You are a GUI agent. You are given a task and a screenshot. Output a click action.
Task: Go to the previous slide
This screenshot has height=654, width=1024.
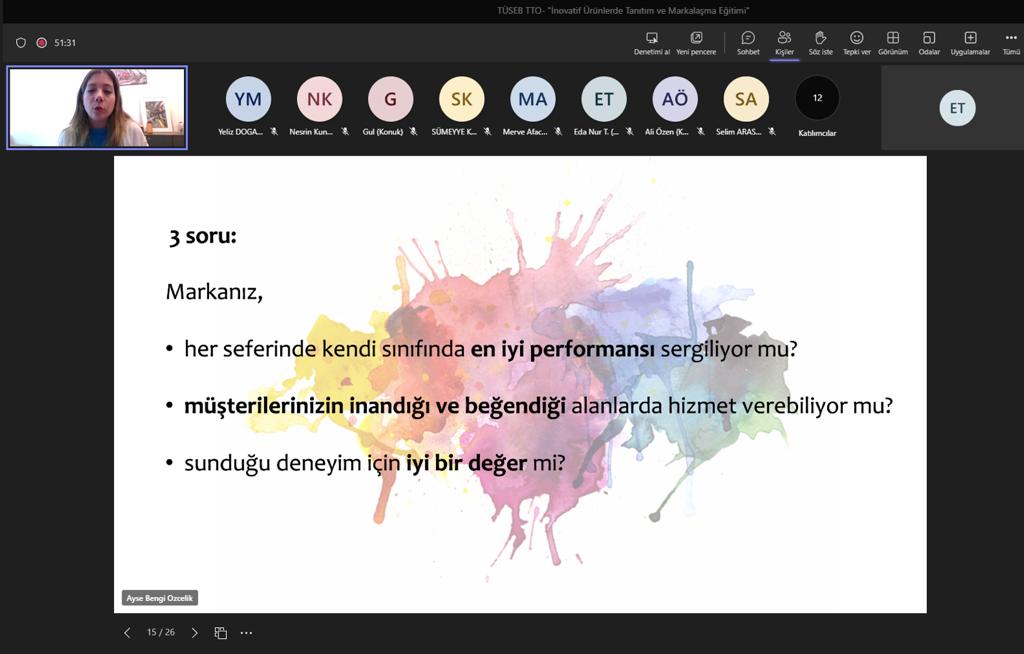127,633
